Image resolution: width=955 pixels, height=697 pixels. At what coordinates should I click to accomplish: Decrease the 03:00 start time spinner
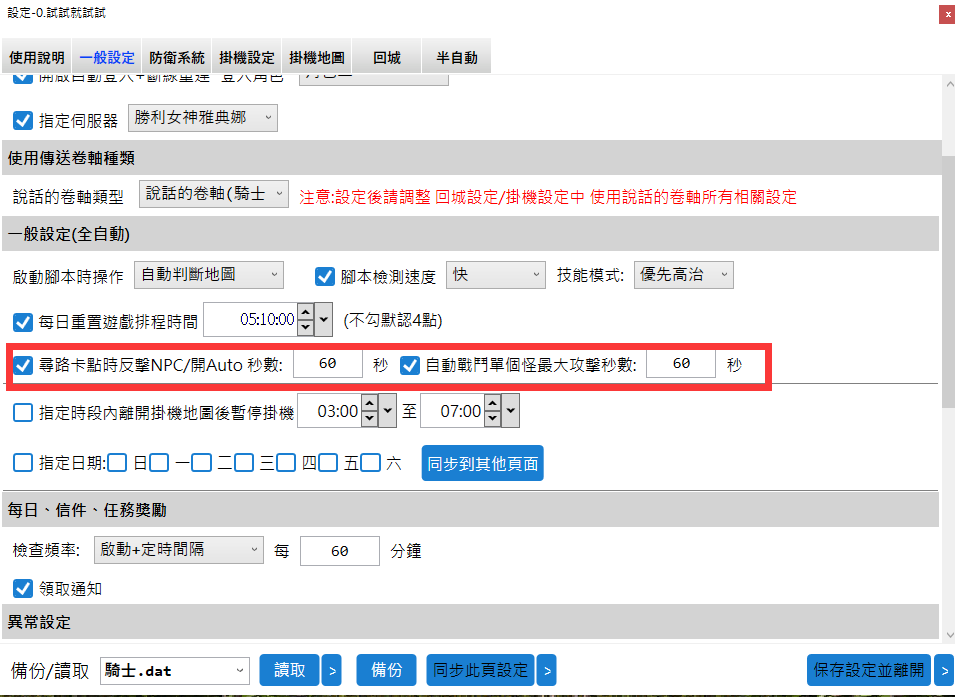click(368, 418)
